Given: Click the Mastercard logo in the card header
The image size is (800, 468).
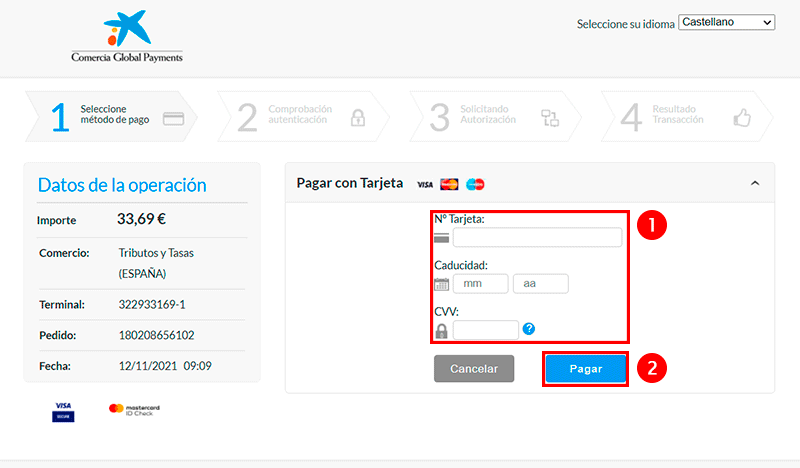Looking at the screenshot, I should (449, 184).
